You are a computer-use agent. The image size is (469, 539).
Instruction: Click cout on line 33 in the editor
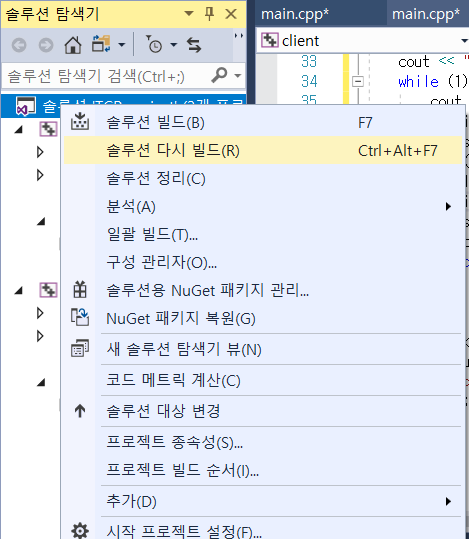click(x=414, y=62)
